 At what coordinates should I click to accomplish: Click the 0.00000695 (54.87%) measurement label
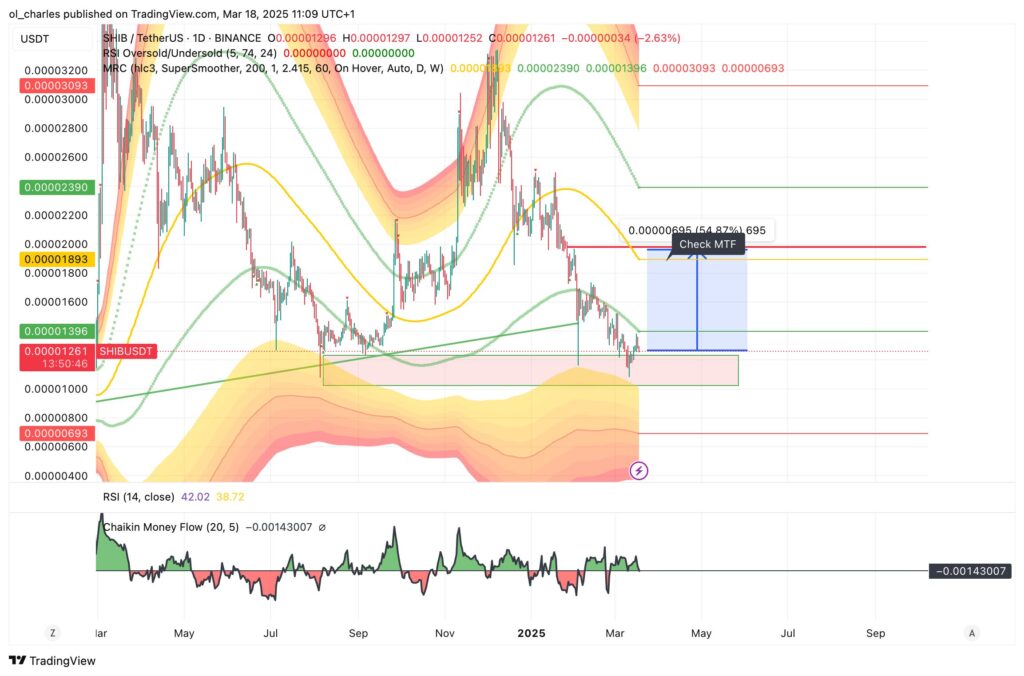(x=697, y=230)
